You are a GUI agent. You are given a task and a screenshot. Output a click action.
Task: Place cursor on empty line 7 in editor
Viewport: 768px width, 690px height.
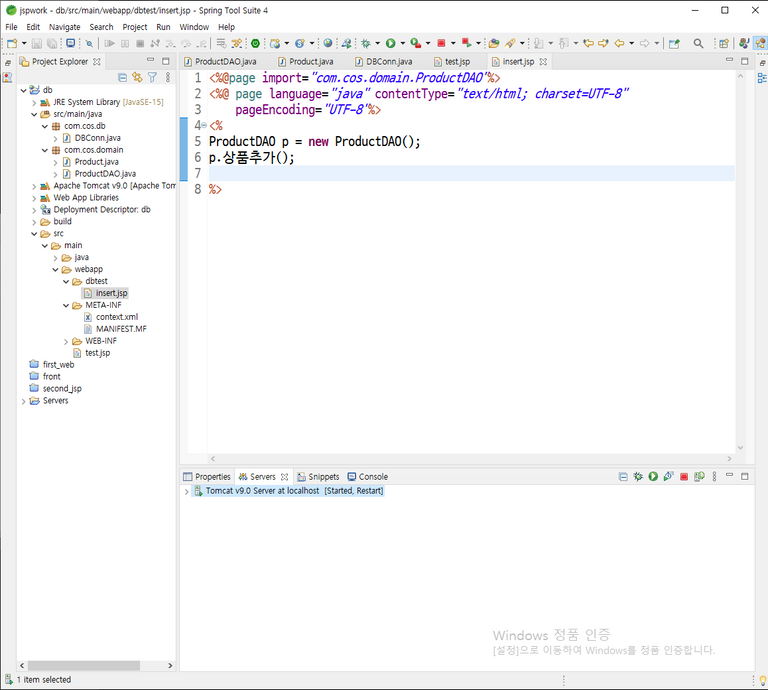(471, 173)
